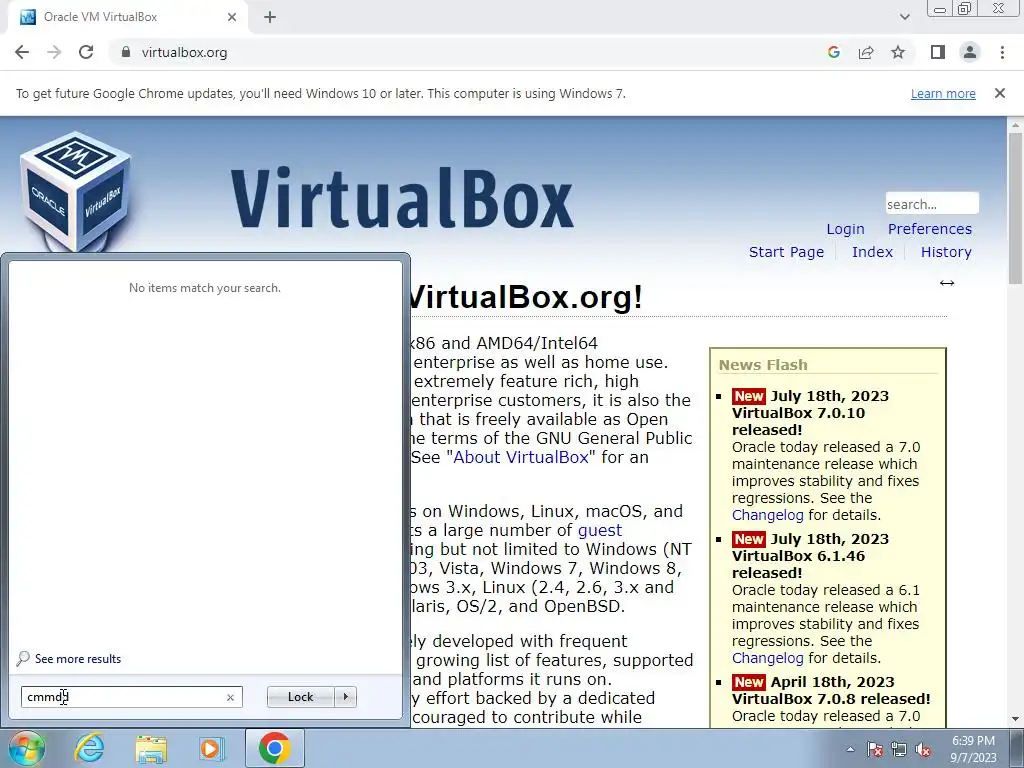The height and width of the screenshot is (768, 1024).
Task: Select the Oracle VM VirtualBox browser tab
Action: [127, 17]
